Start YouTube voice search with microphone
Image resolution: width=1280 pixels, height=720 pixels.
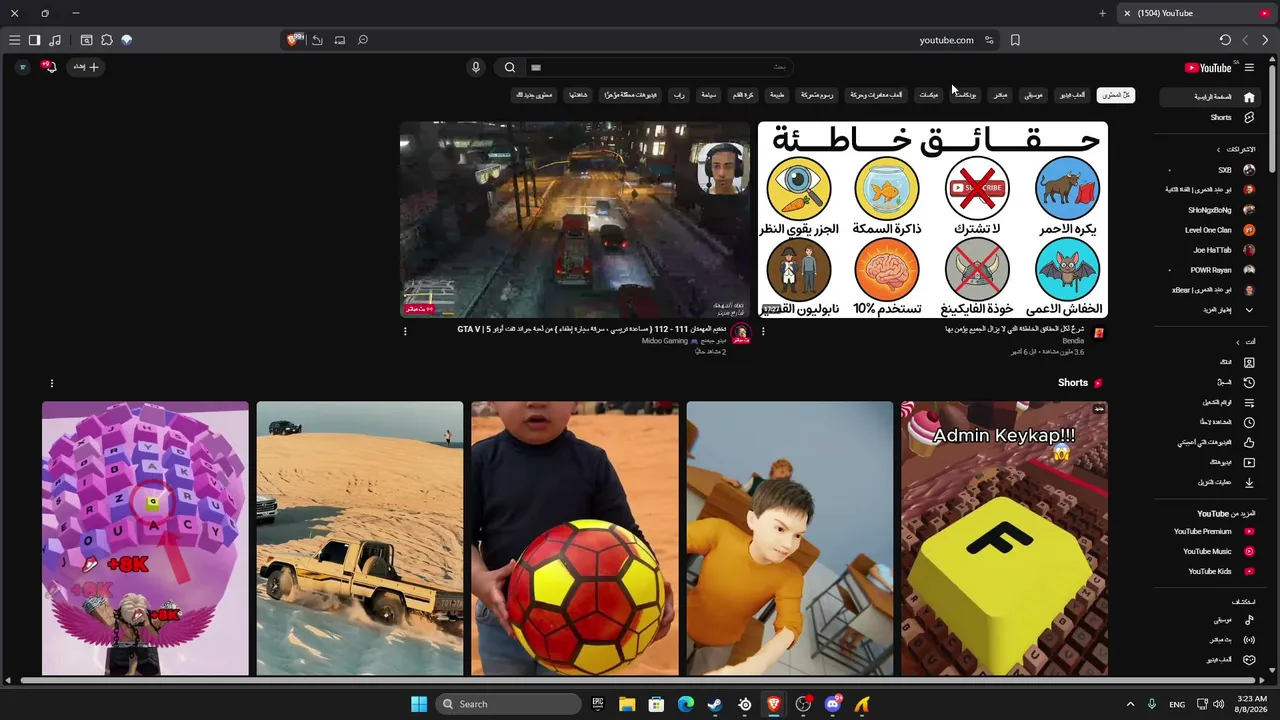tap(476, 67)
